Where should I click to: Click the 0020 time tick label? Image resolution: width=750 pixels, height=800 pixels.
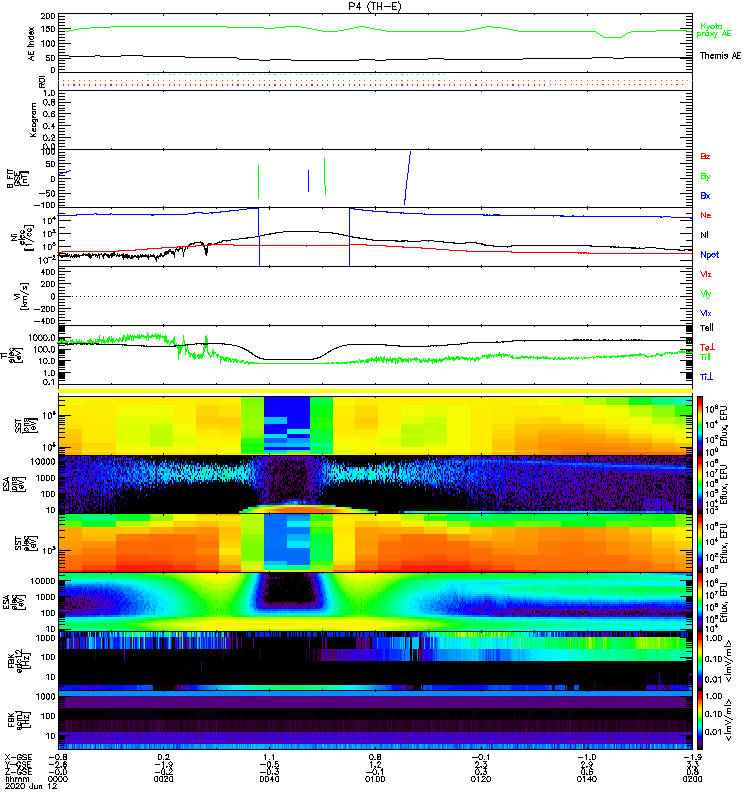pyautogui.click(x=163, y=779)
